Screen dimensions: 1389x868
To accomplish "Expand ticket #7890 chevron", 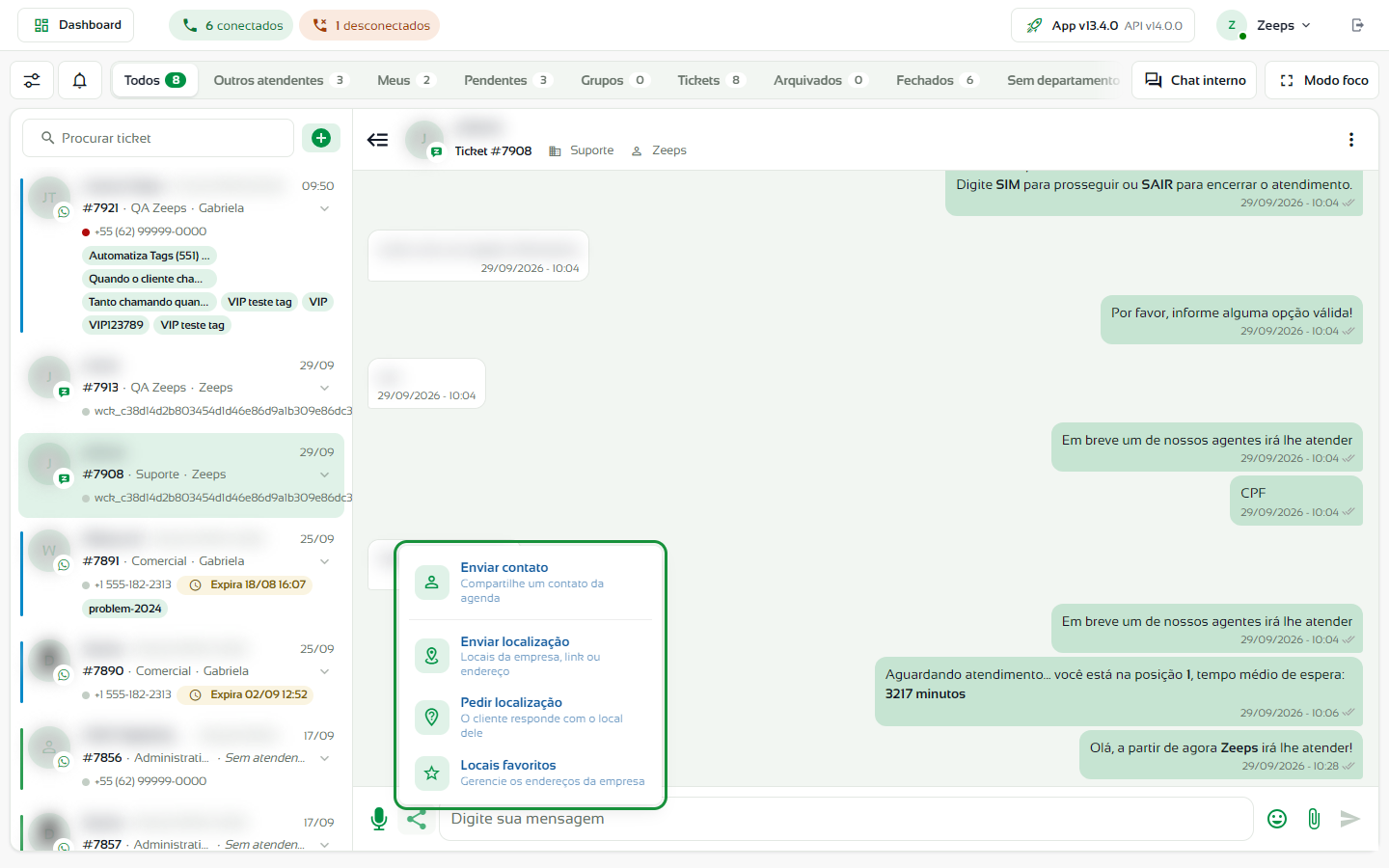I will coord(325,671).
